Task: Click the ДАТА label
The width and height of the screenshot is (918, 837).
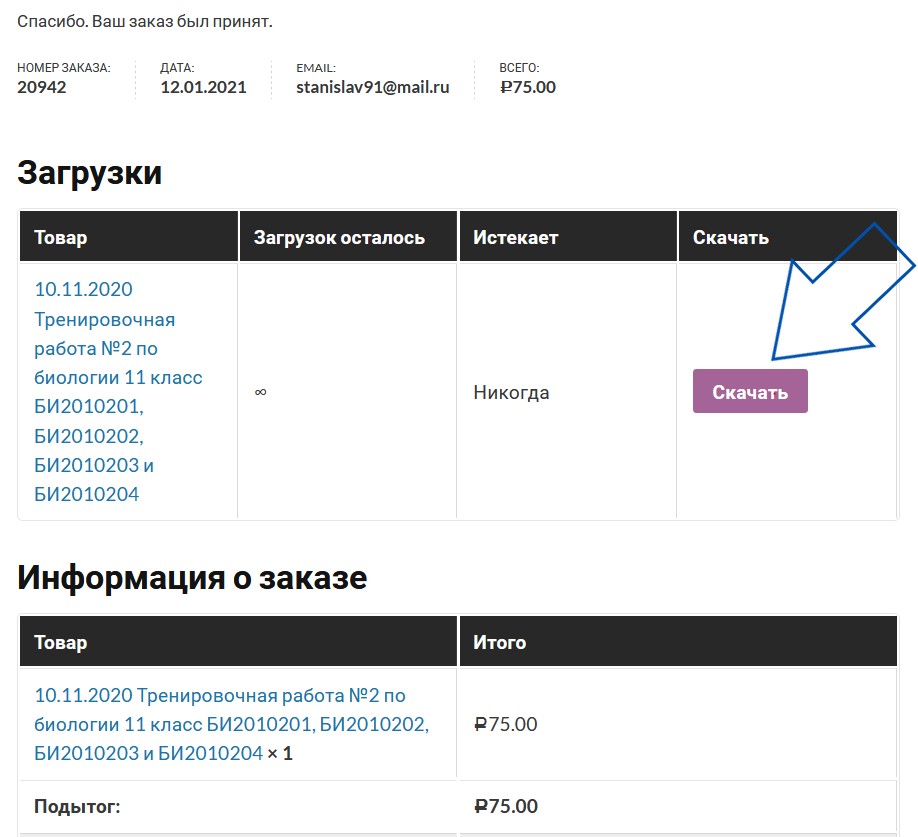Action: [x=177, y=68]
